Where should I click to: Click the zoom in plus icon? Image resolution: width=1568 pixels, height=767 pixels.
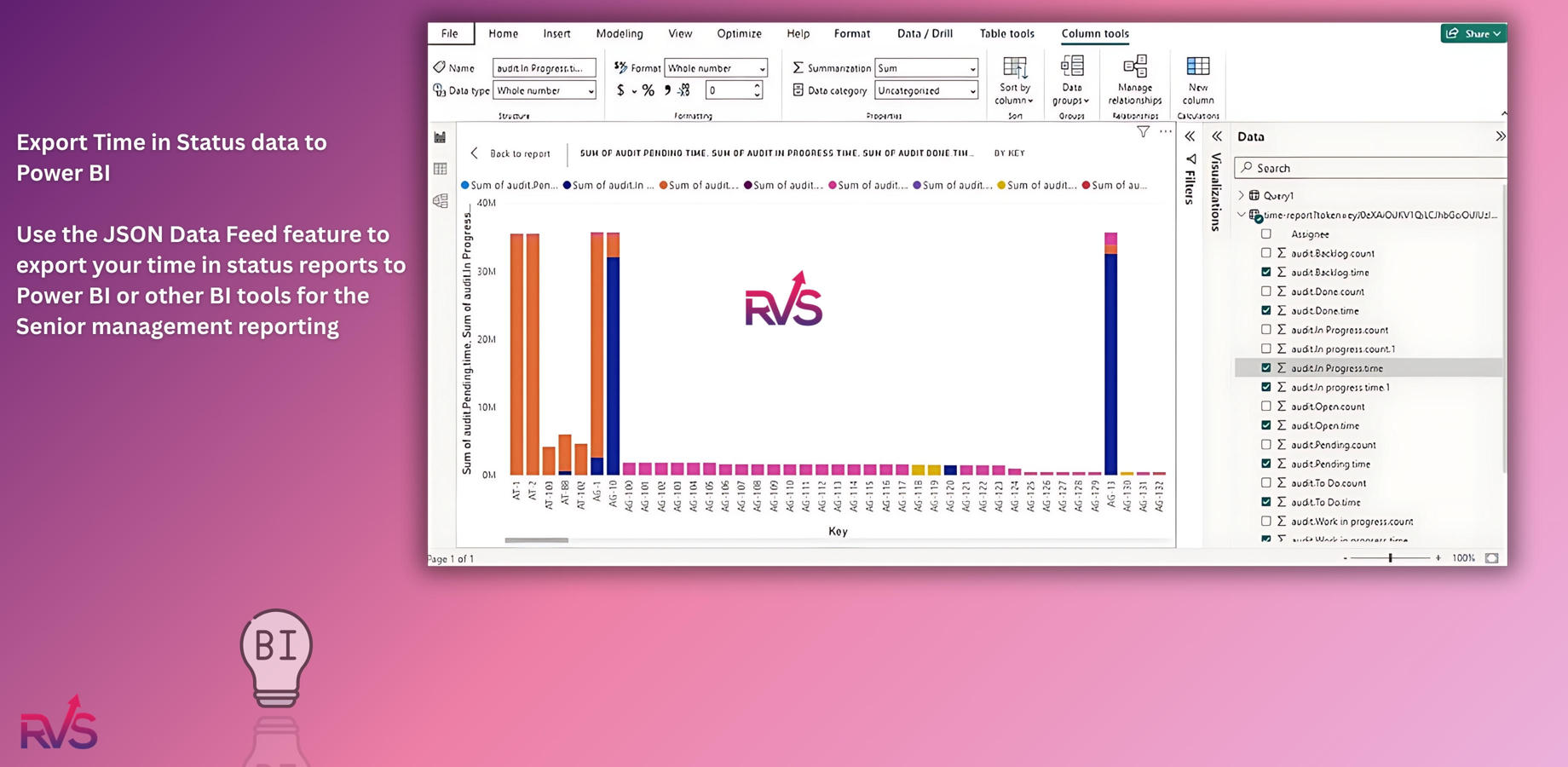tap(1438, 558)
